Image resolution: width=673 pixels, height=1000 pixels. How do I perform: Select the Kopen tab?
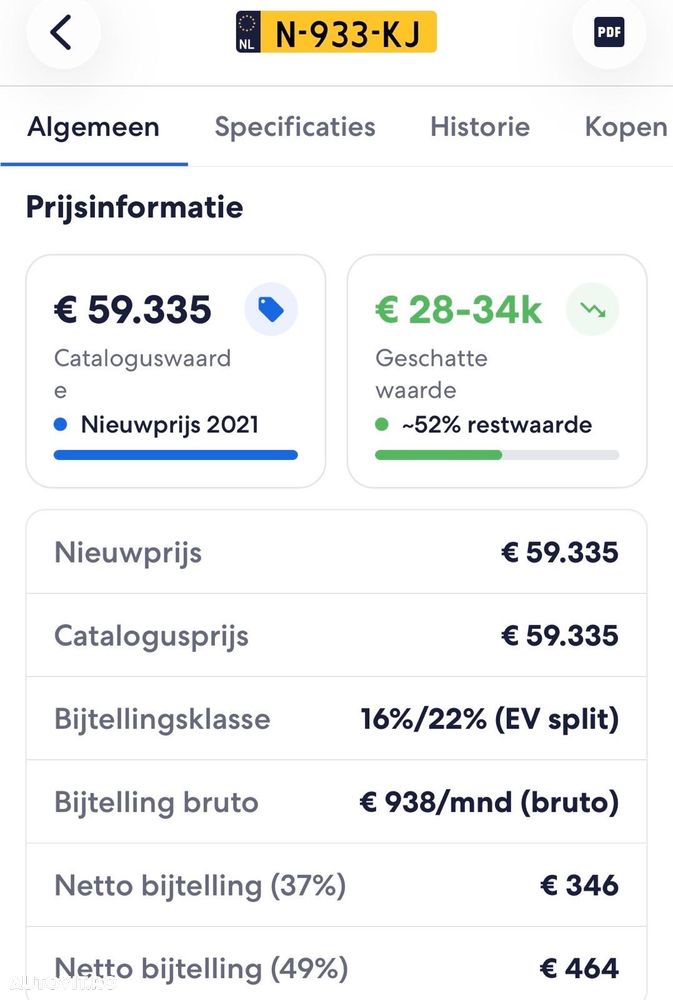click(x=626, y=127)
